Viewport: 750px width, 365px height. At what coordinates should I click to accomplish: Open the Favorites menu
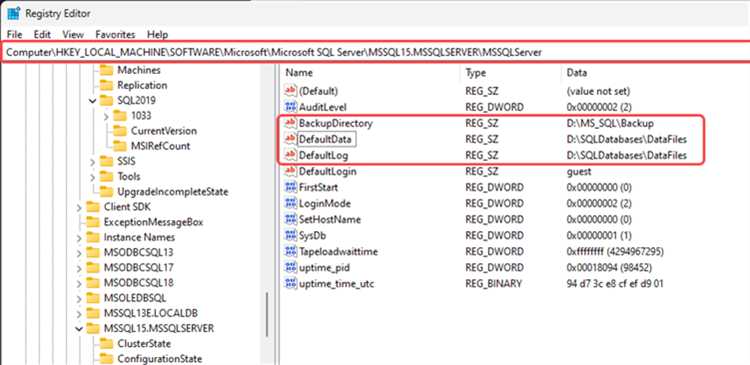(x=115, y=34)
